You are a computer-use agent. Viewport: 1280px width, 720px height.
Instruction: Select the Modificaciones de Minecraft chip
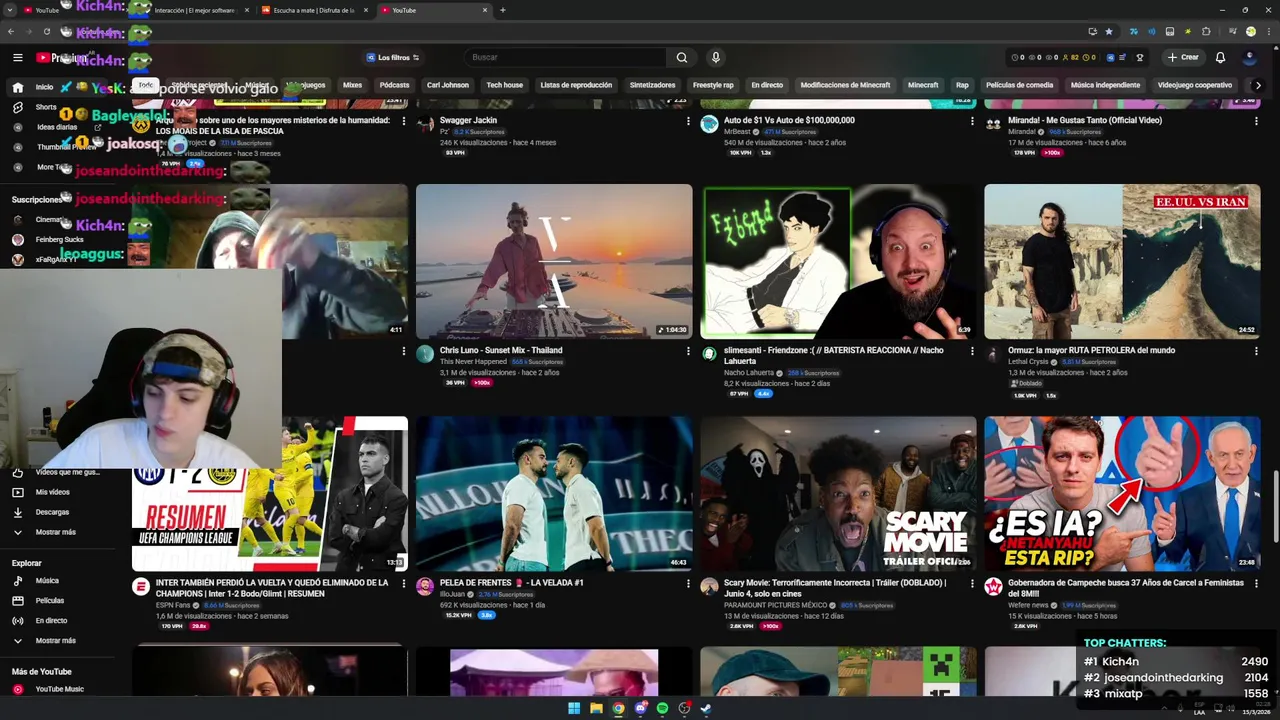845,85
